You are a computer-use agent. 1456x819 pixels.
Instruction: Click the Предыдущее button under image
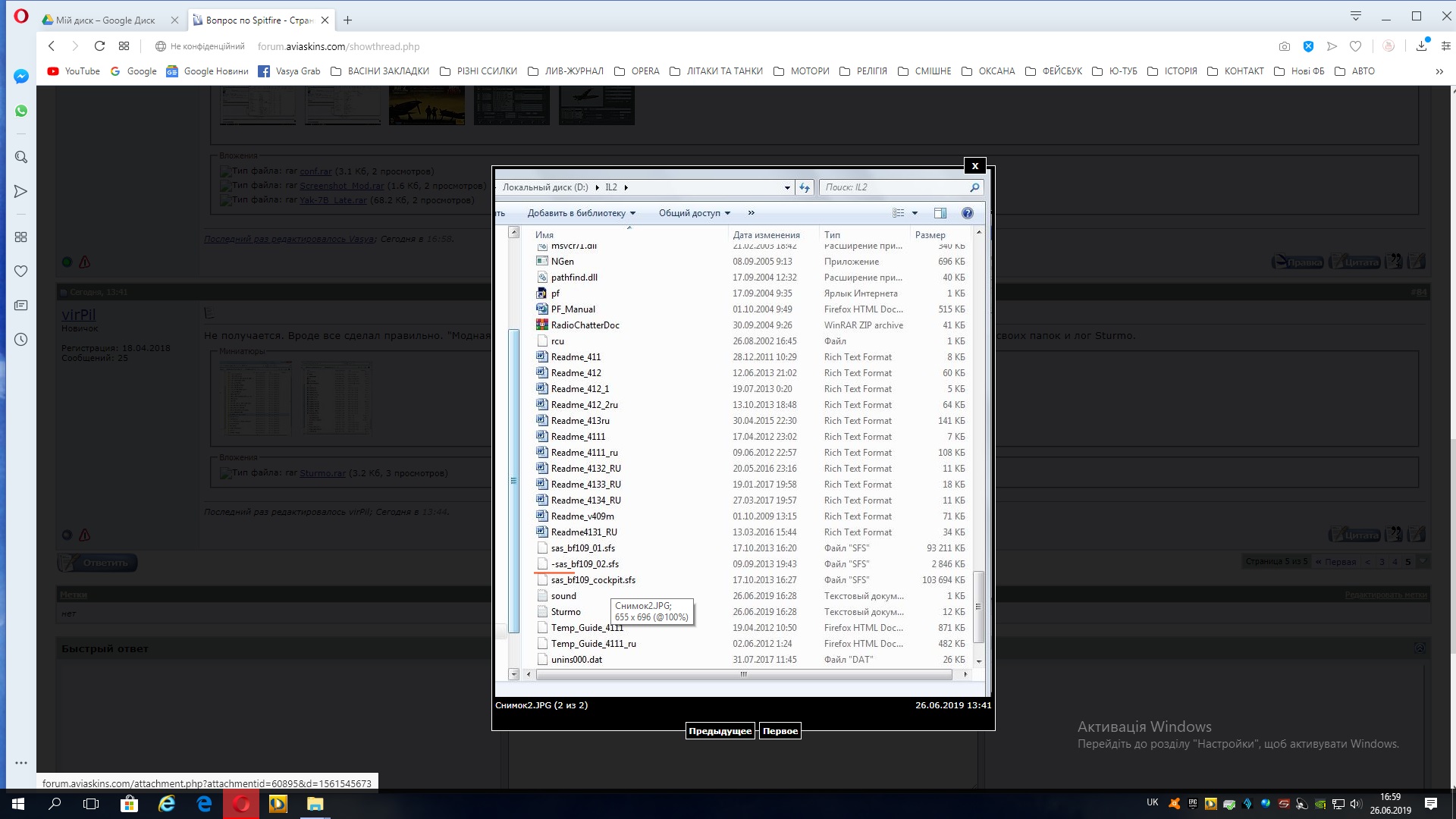point(720,731)
